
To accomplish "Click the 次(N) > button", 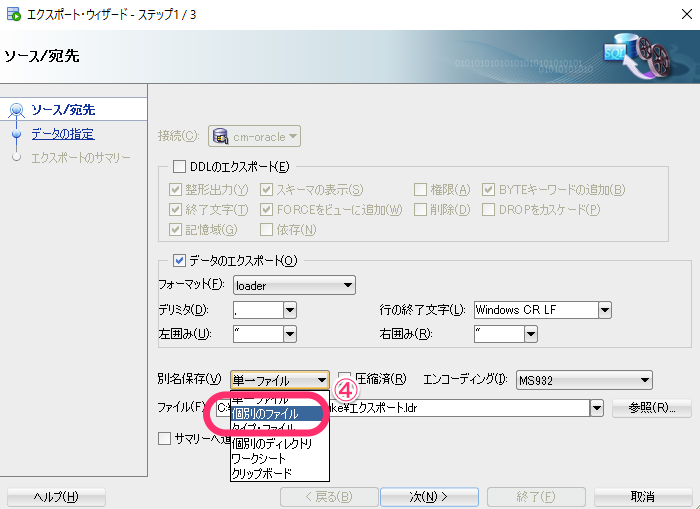I will coord(428,497).
